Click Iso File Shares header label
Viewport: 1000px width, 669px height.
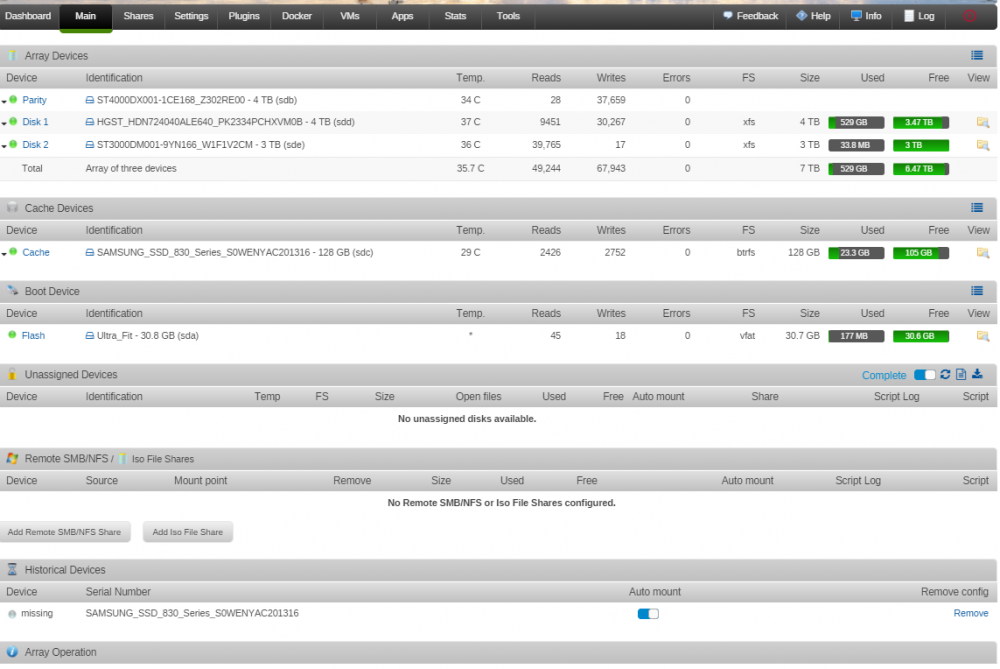tap(163, 459)
